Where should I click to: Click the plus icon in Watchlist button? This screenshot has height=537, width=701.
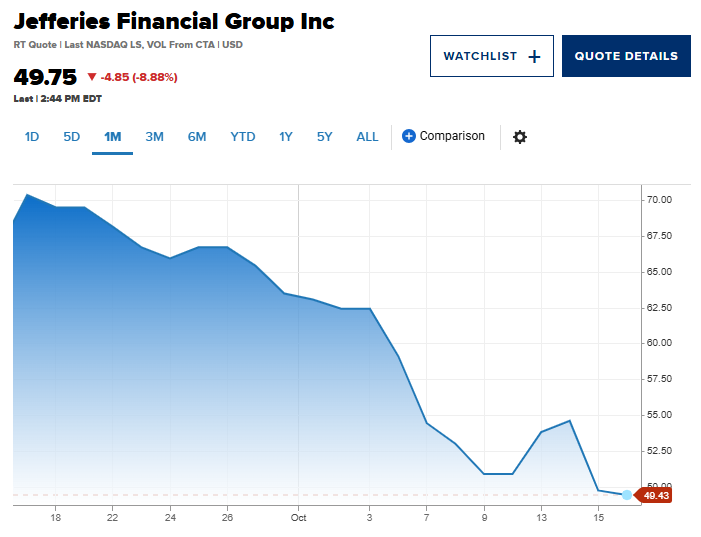pos(534,57)
